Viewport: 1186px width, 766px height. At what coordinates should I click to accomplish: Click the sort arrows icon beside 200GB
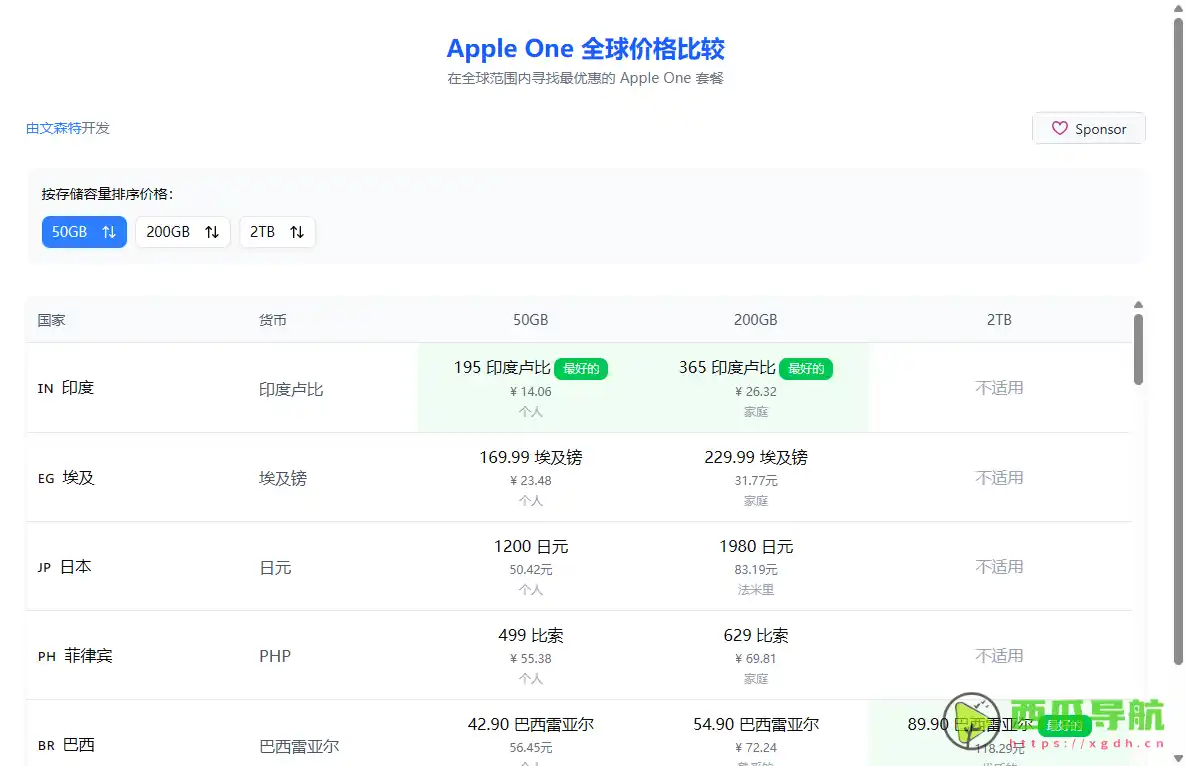(x=212, y=232)
